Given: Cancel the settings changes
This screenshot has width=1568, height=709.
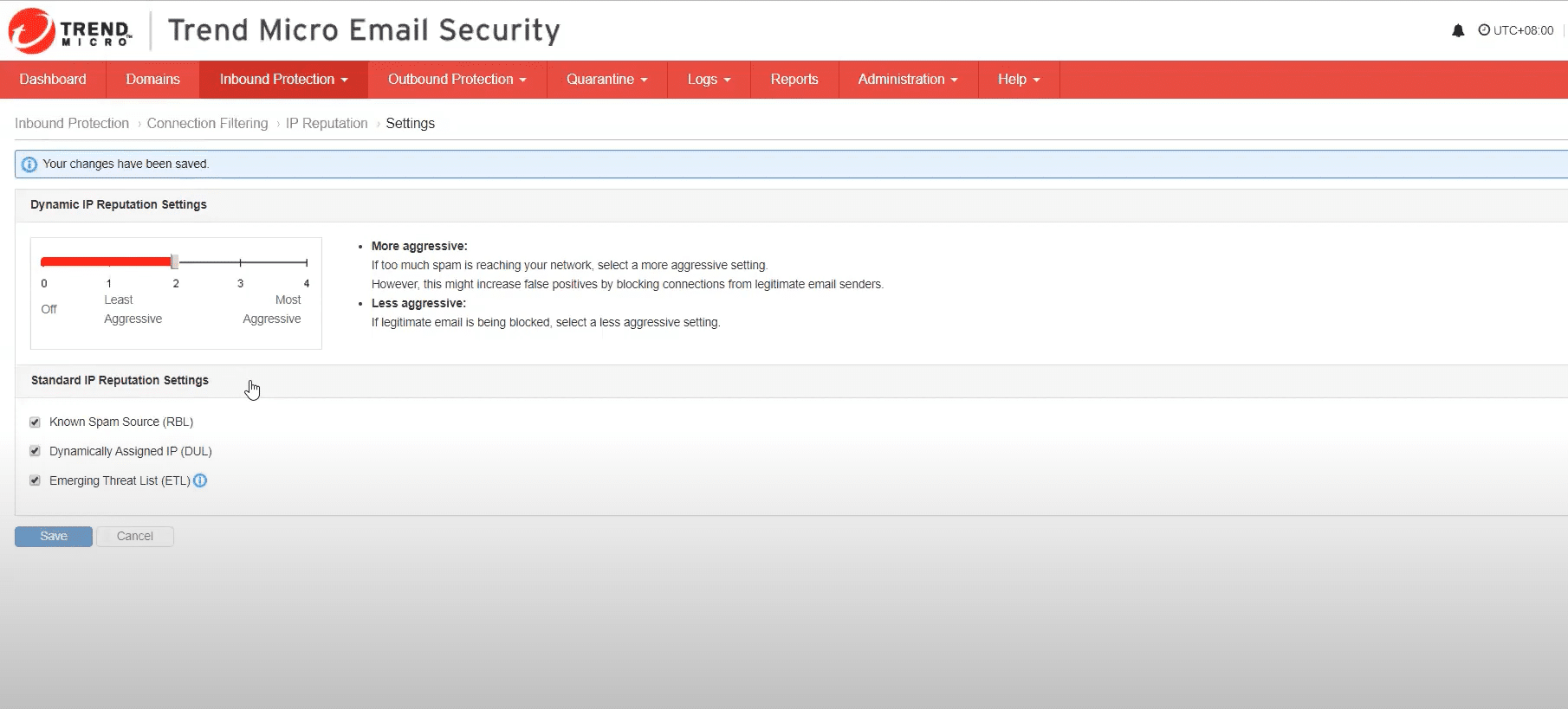Looking at the screenshot, I should [x=135, y=537].
